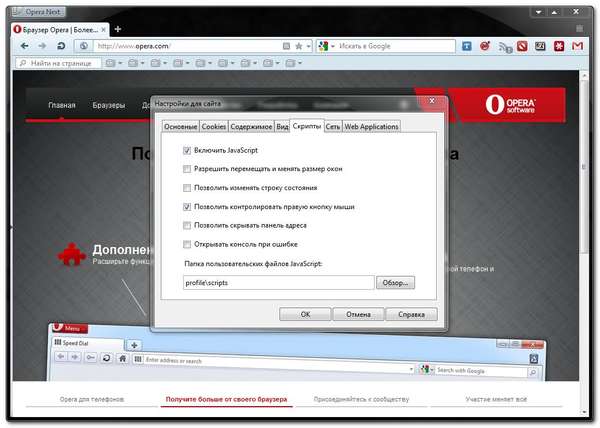Open a new tab with plus button
Image resolution: width=600 pixels, height=428 pixels.
(118, 29)
